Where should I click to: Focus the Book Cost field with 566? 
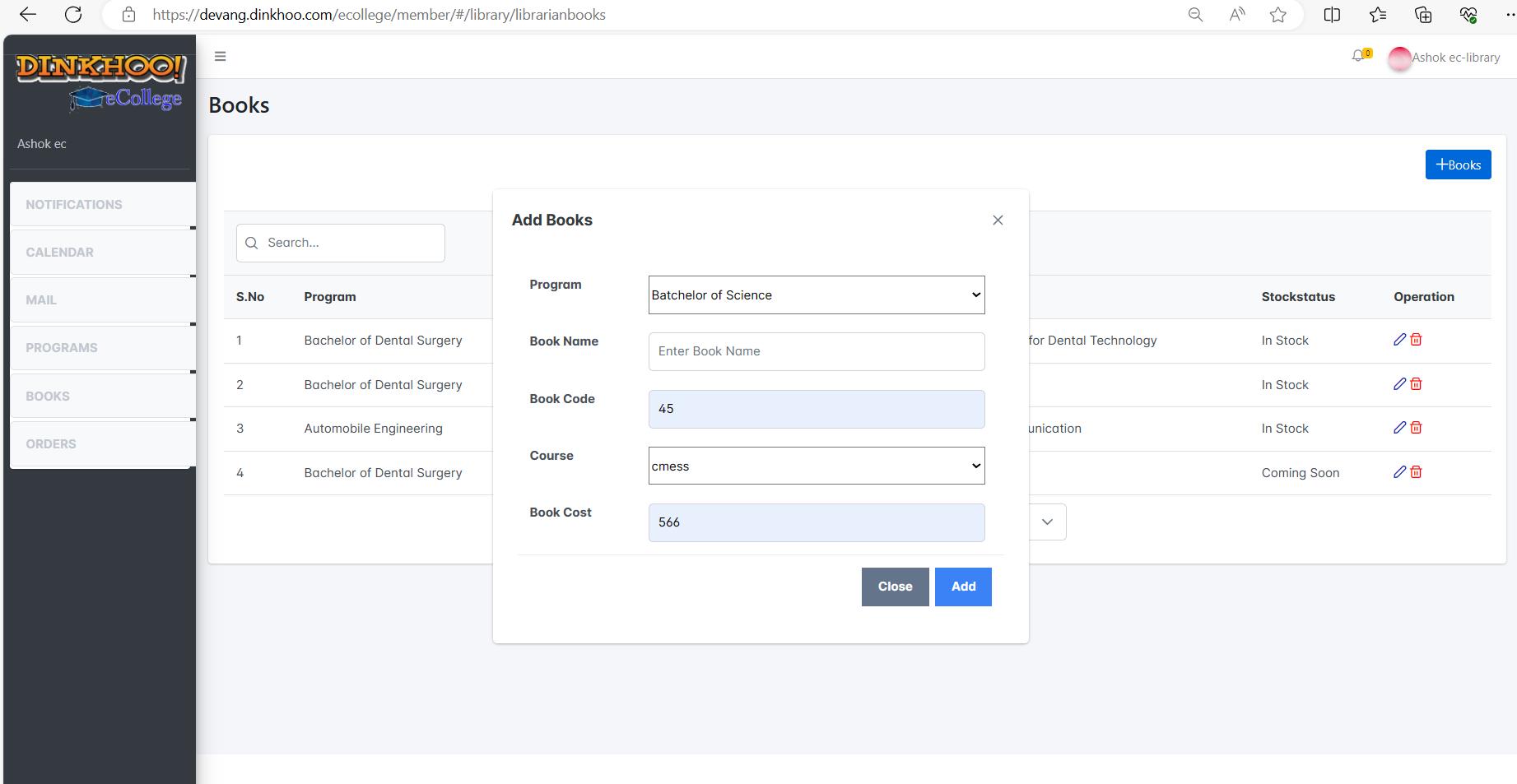pos(817,522)
